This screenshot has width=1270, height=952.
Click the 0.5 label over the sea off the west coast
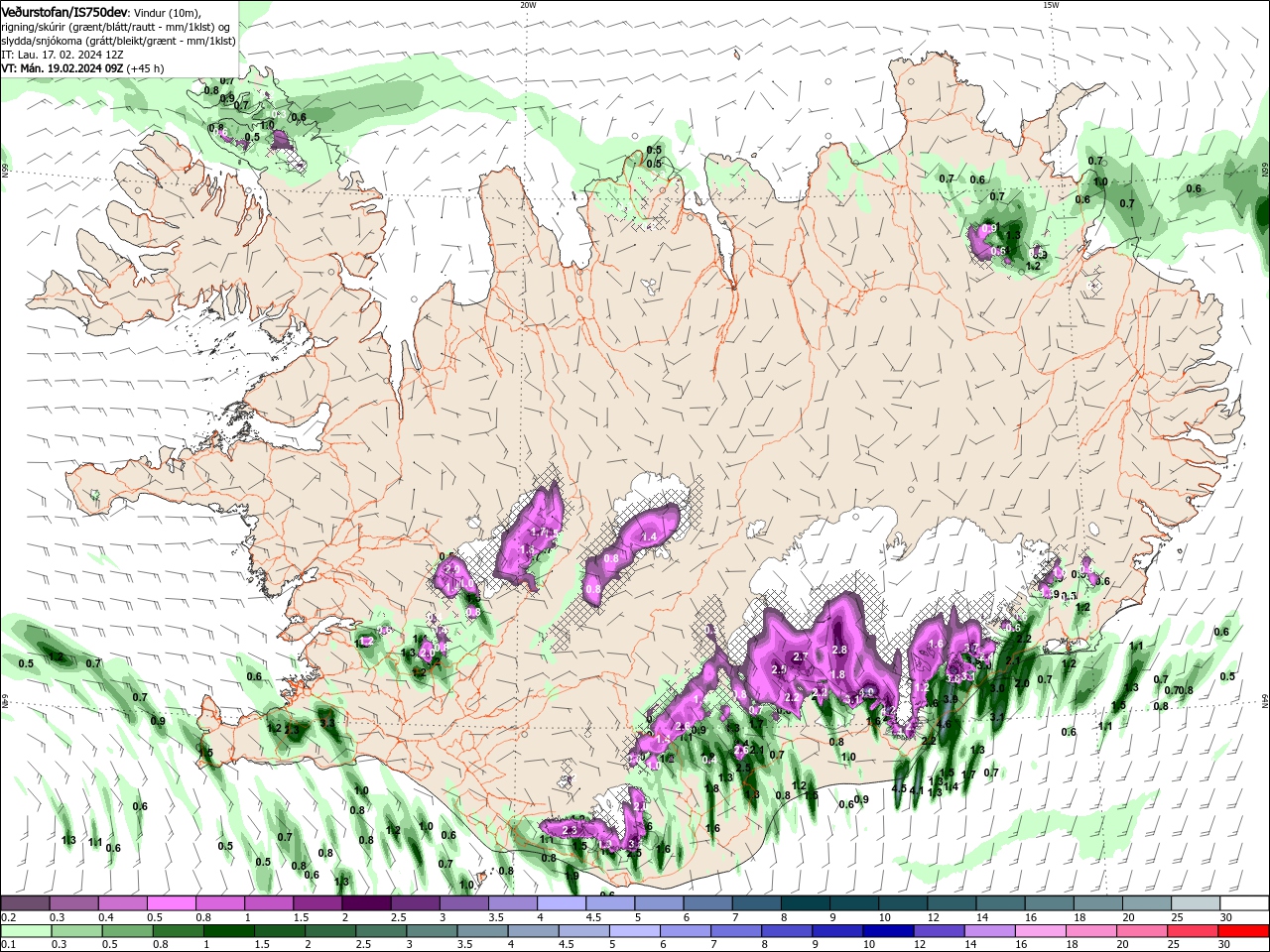click(x=26, y=663)
